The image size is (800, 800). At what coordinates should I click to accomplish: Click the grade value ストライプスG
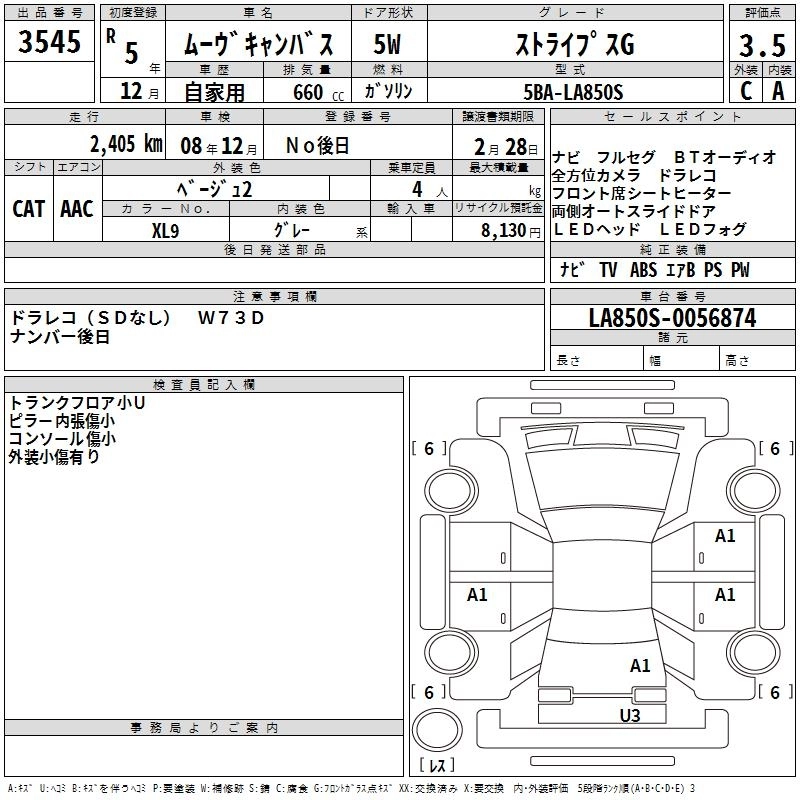point(575,44)
